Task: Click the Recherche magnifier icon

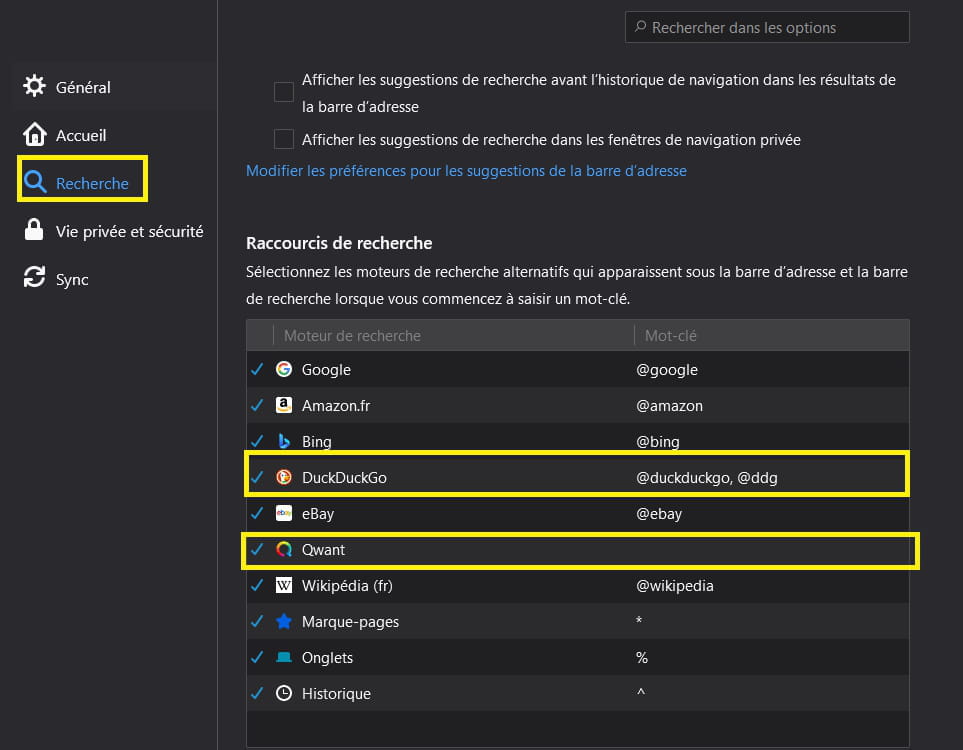Action: click(x=34, y=182)
